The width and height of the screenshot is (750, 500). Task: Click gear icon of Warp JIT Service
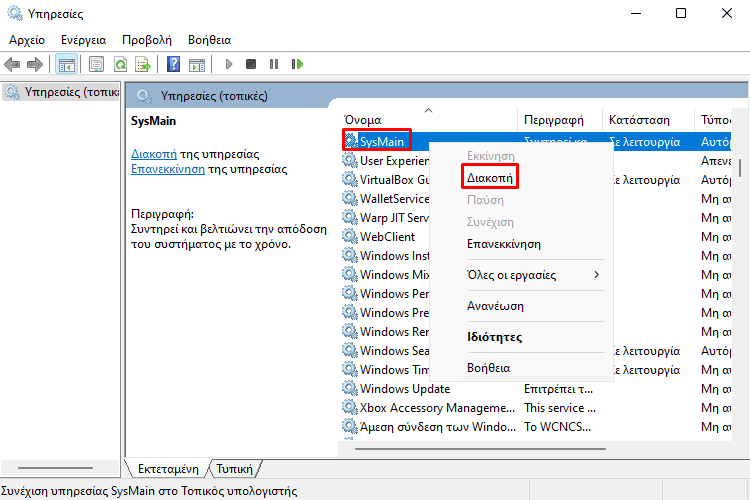coord(350,217)
